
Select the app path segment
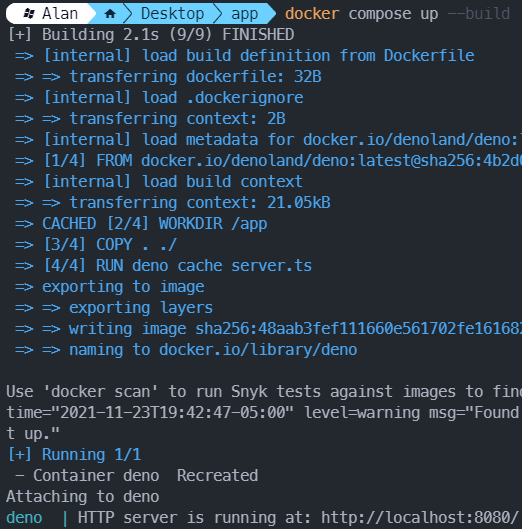(x=245, y=15)
